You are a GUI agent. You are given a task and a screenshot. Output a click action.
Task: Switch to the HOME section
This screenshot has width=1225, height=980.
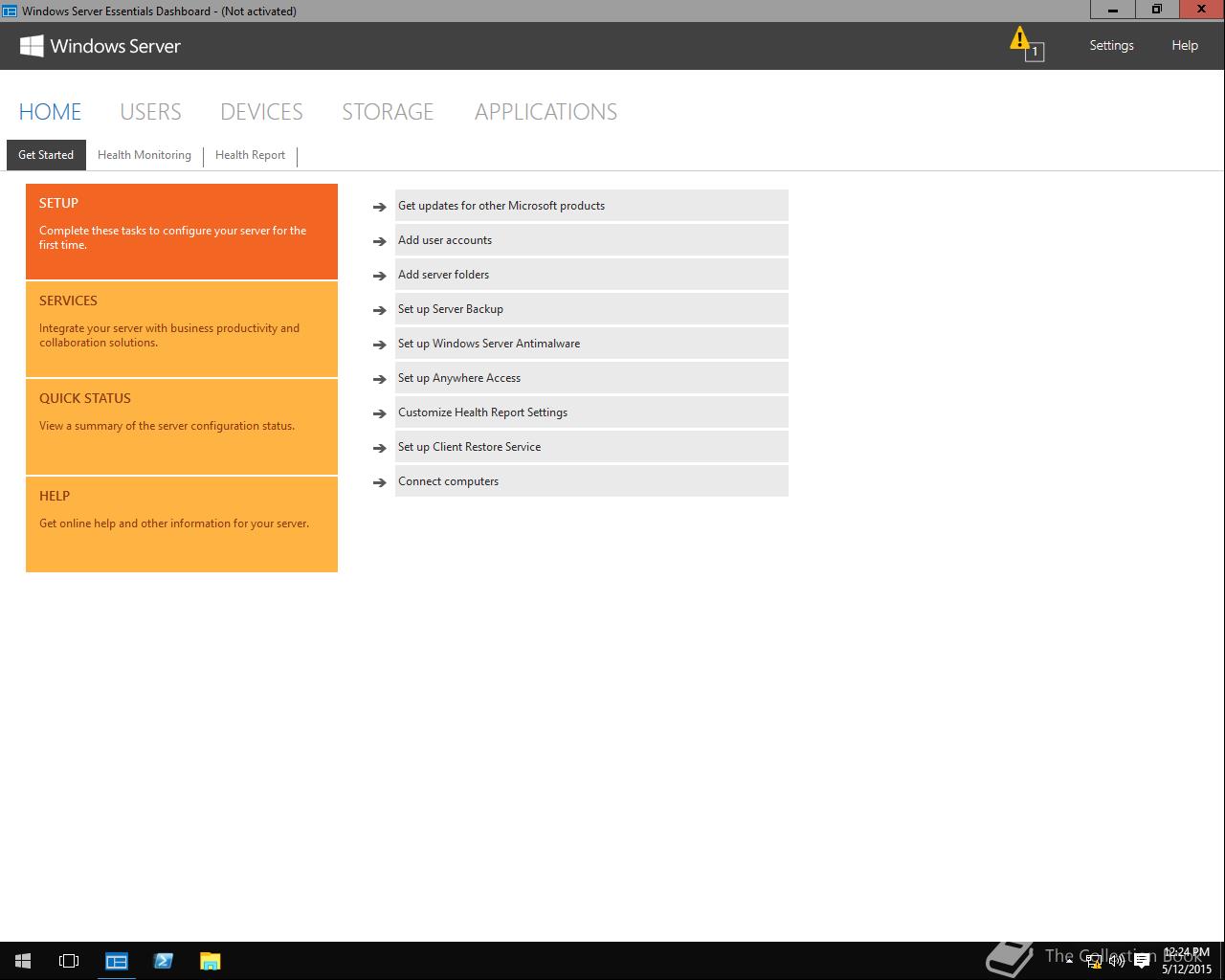click(50, 112)
